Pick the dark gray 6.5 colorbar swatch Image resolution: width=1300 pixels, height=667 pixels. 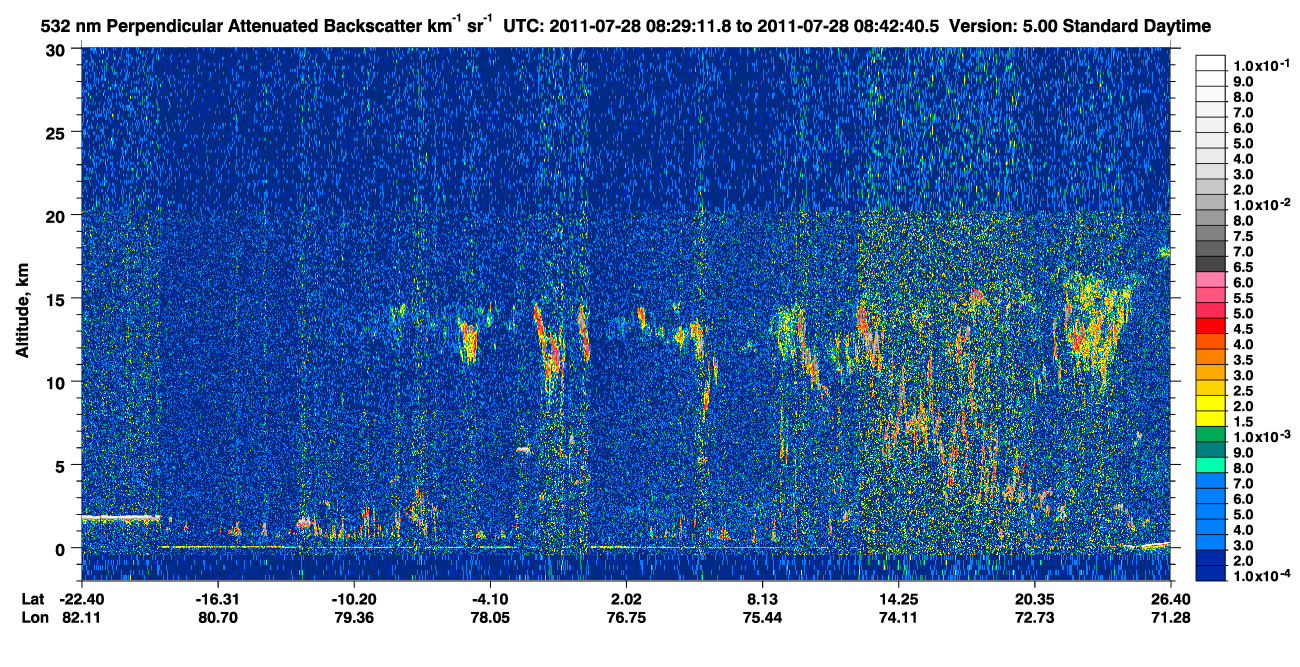pyautogui.click(x=1210, y=266)
